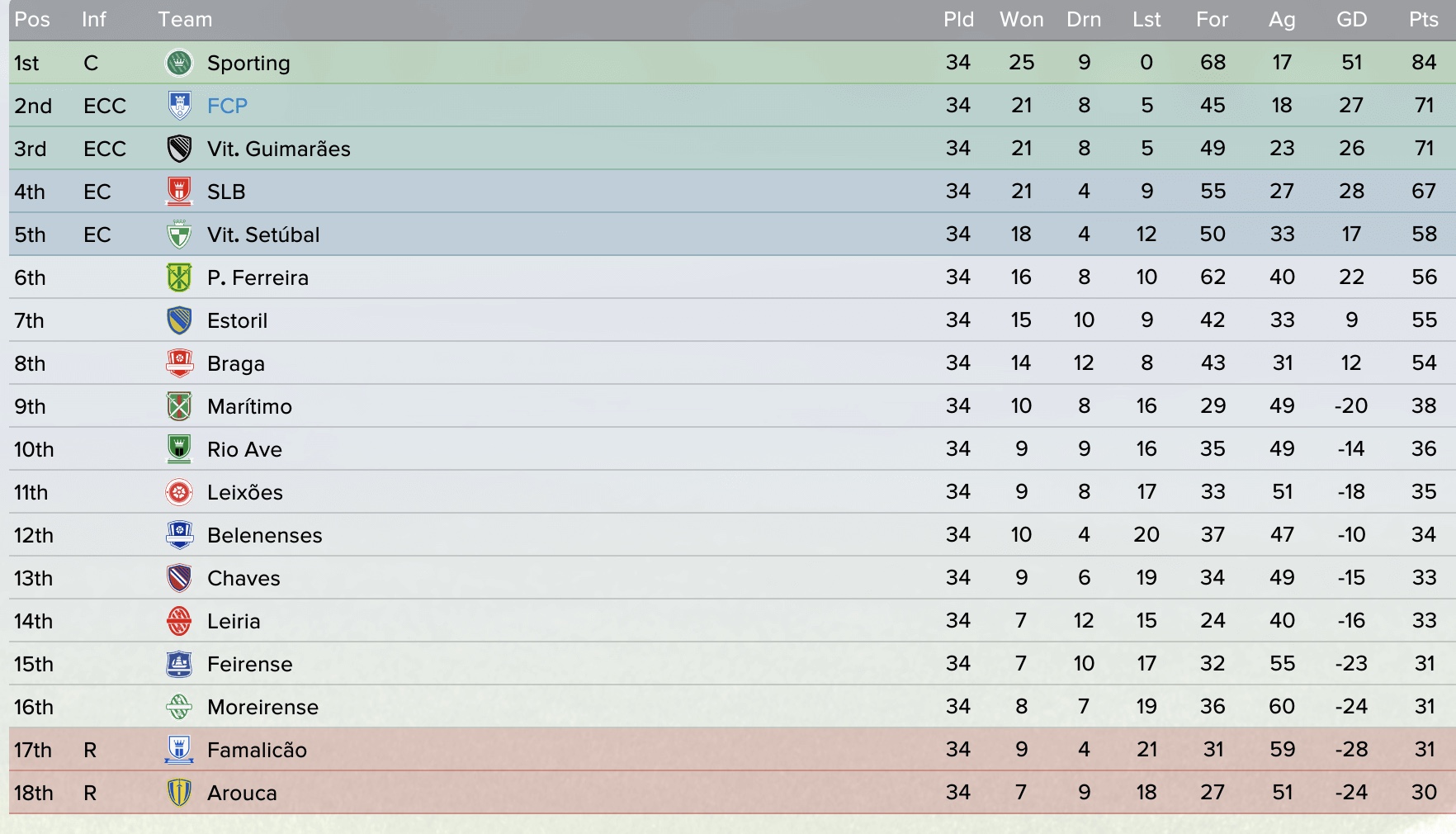Click the Estoril blue-yellow shield

pos(179,320)
